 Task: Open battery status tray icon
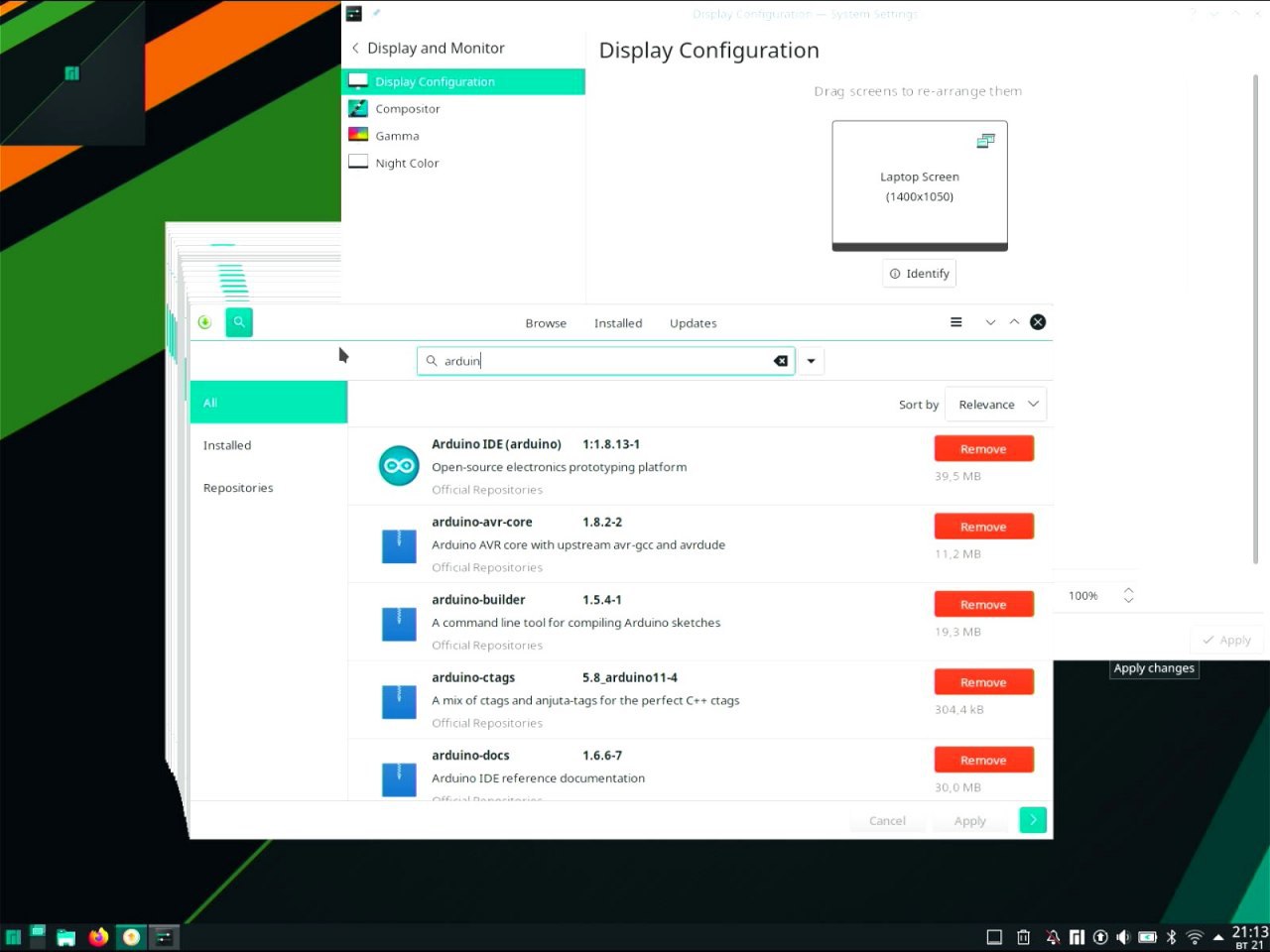tap(1147, 937)
